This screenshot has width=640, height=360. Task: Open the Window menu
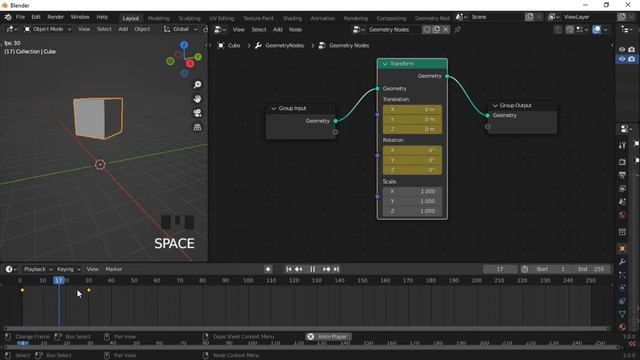click(80, 17)
